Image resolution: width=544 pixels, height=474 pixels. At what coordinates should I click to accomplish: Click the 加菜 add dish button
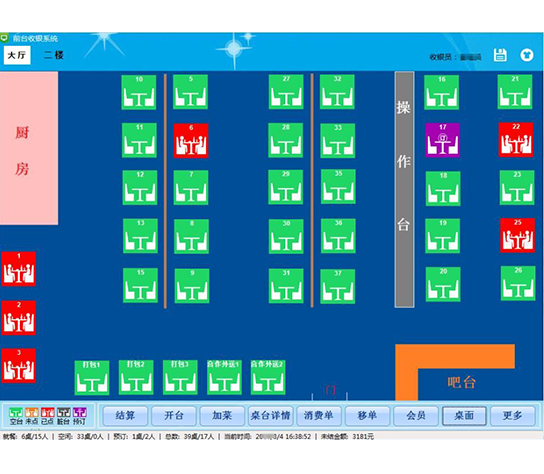(x=222, y=415)
